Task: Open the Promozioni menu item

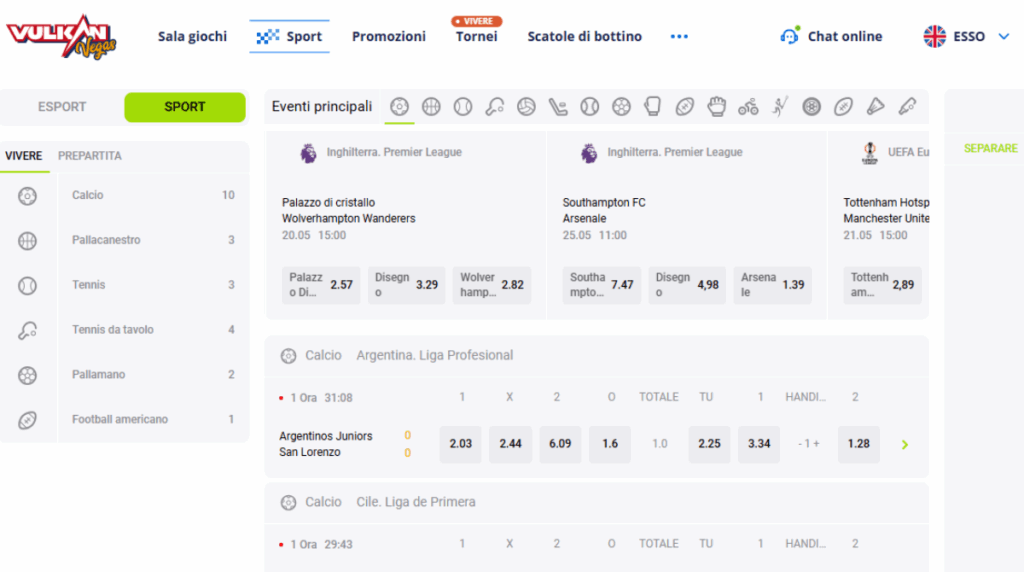Action: pyautogui.click(x=389, y=37)
